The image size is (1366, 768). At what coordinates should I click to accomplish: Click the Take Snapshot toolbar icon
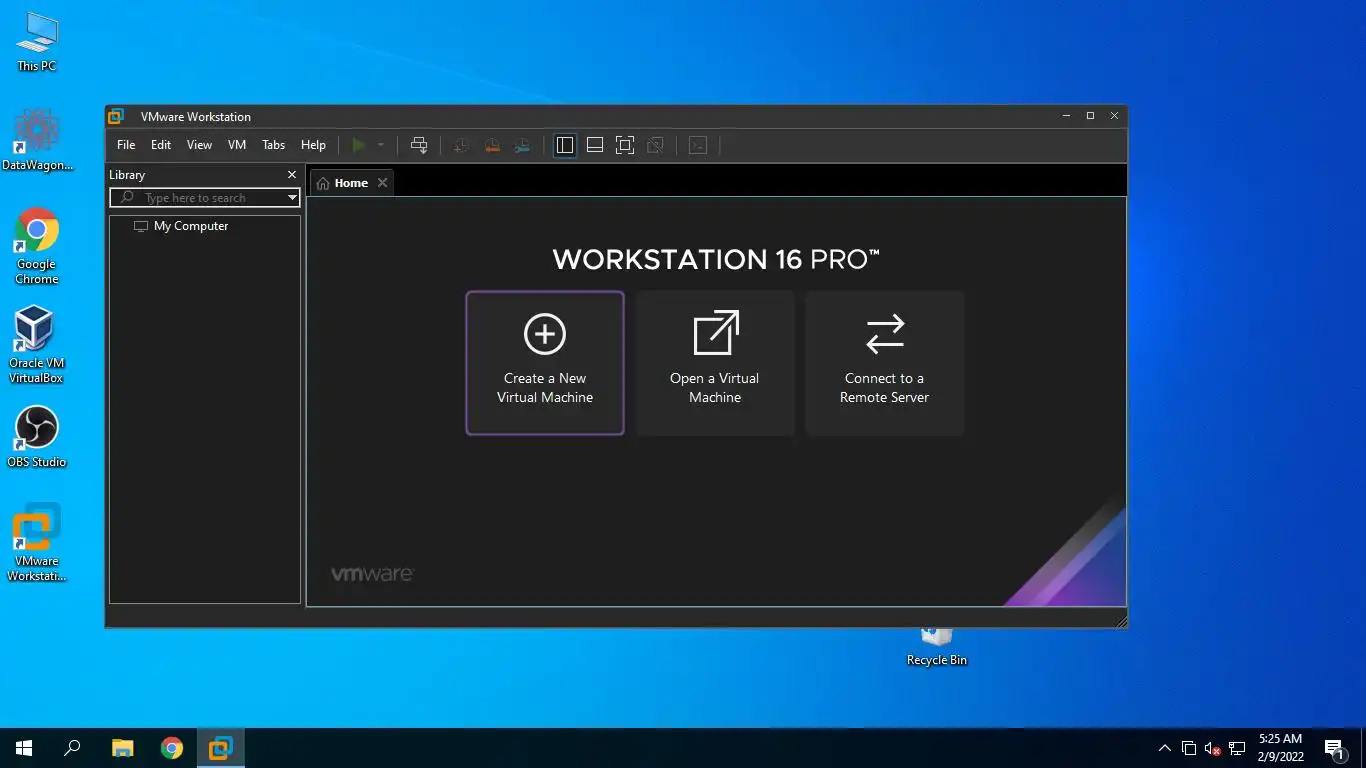[461, 145]
